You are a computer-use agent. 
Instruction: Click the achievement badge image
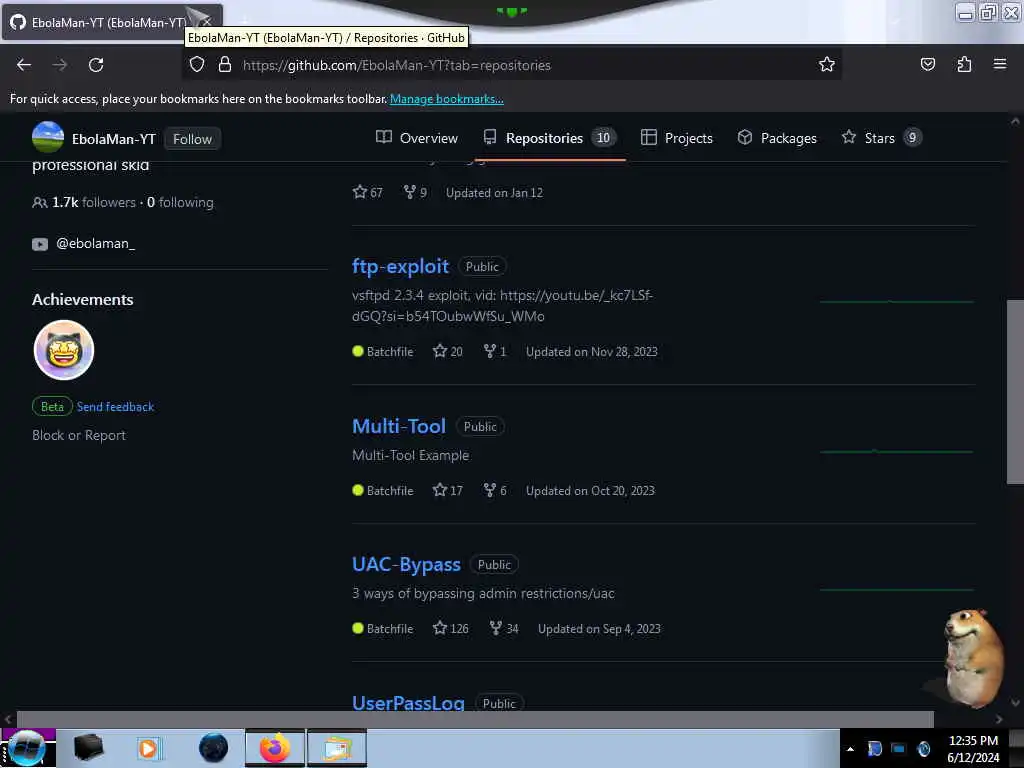(64, 350)
